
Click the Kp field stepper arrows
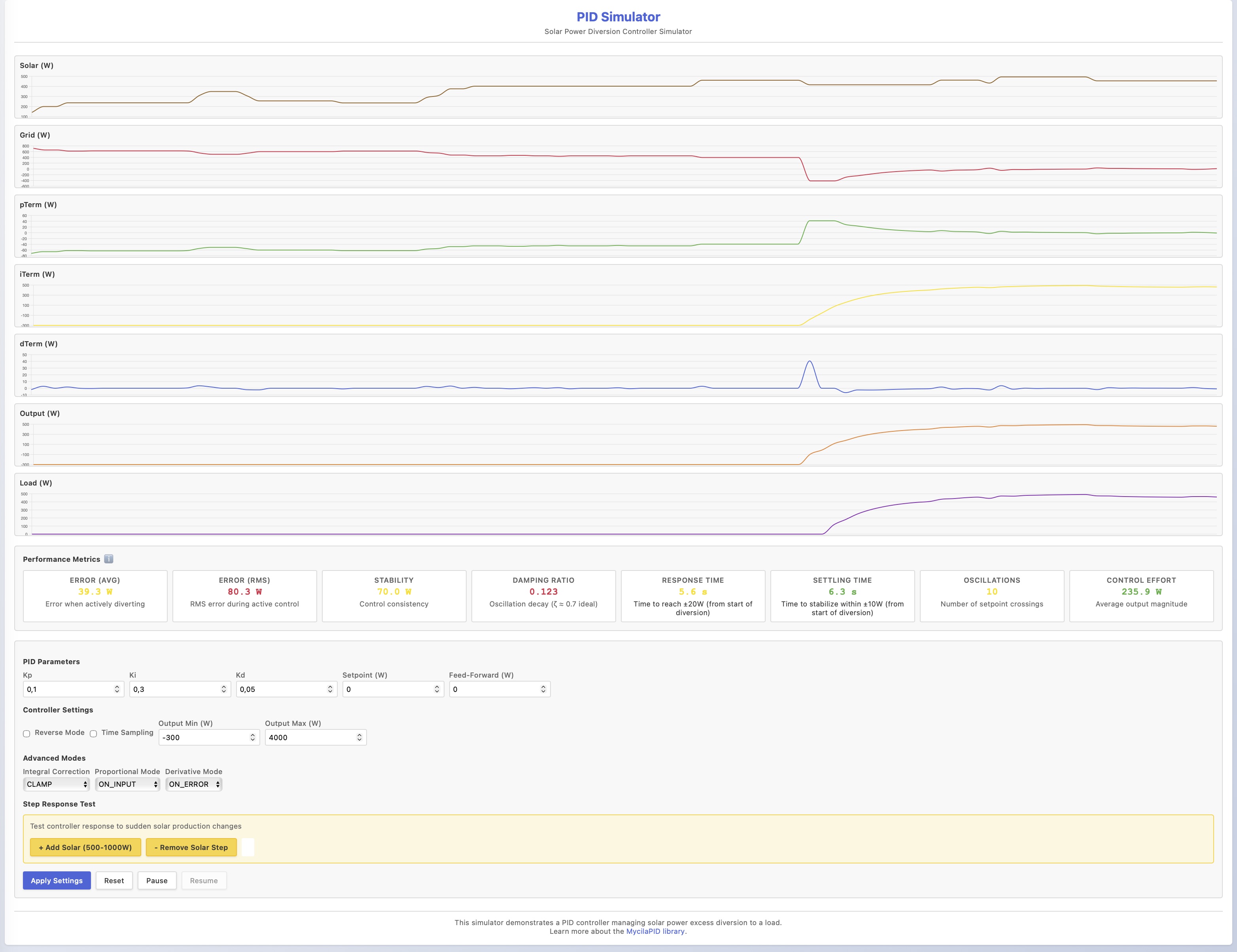pos(117,689)
